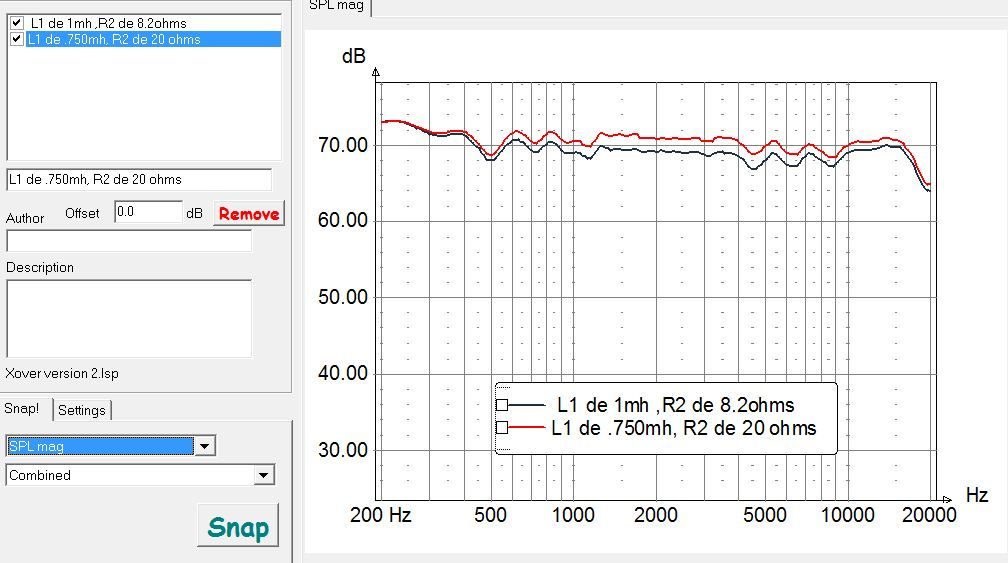Click the dB unit label atop the y-axis

pos(354,57)
